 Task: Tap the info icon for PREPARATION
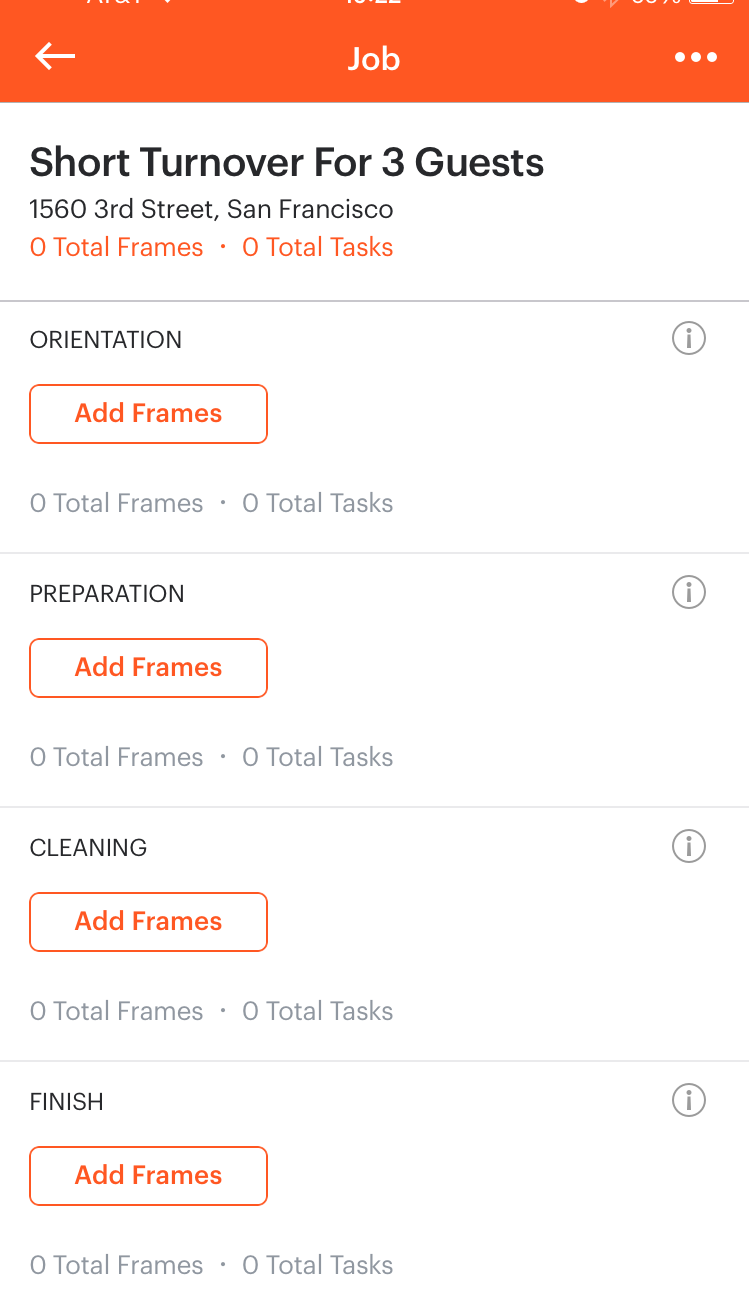[688, 593]
